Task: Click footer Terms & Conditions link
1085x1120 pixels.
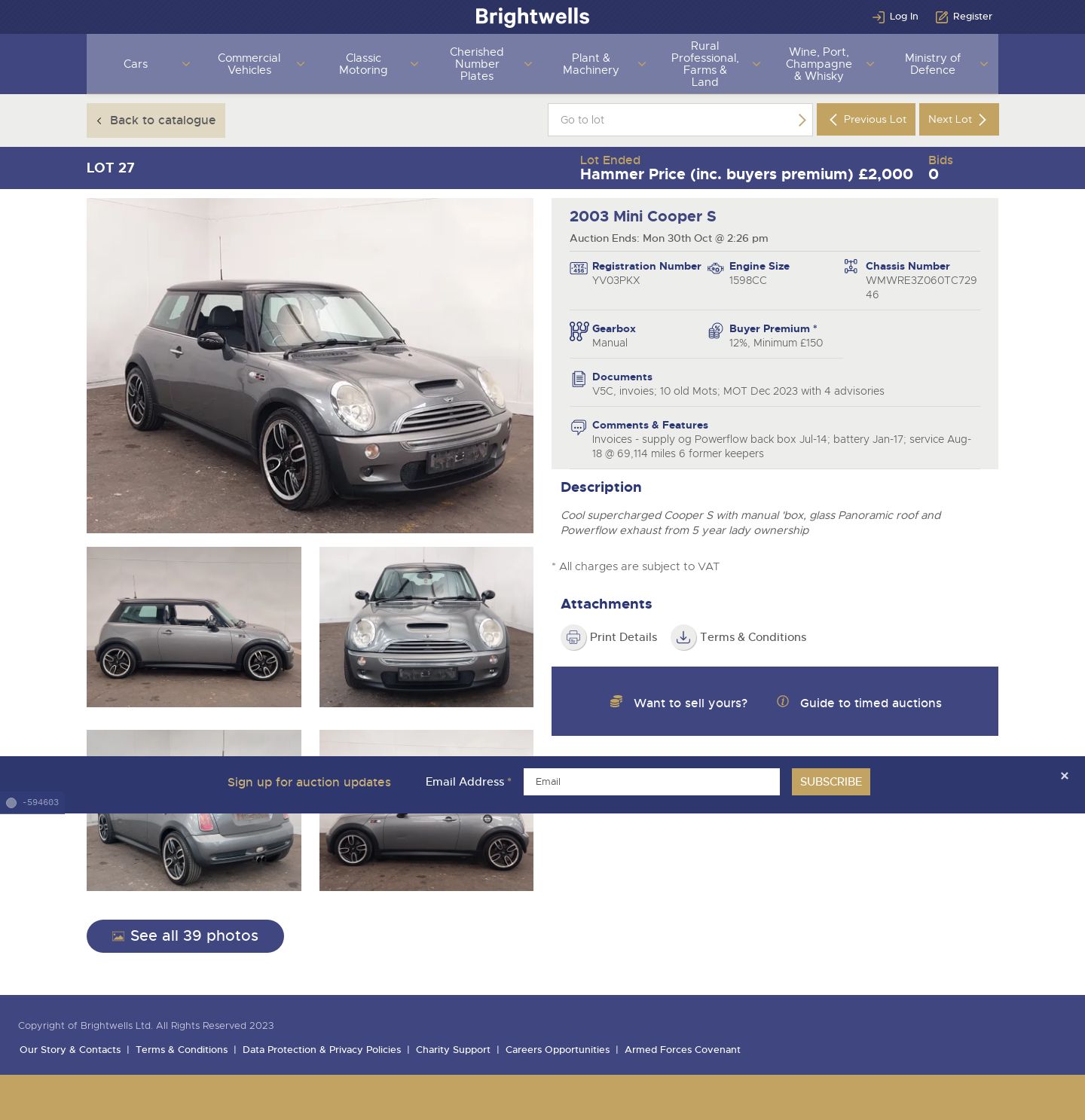Action: coord(182,1050)
